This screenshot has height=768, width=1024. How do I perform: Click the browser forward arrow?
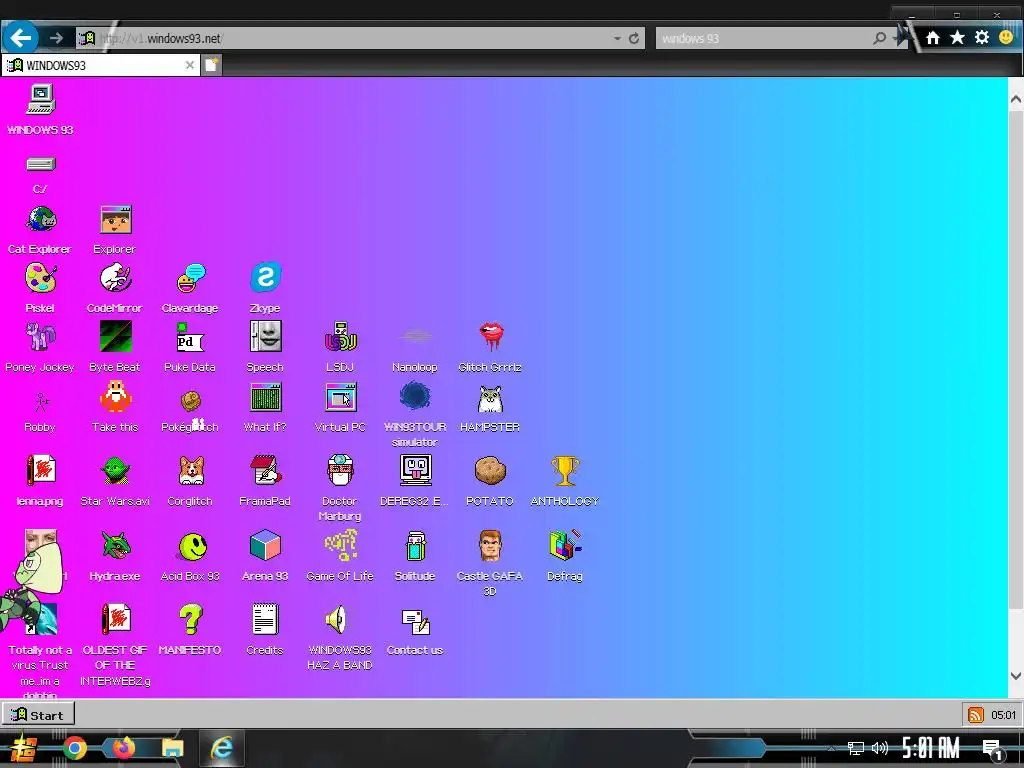click(56, 38)
